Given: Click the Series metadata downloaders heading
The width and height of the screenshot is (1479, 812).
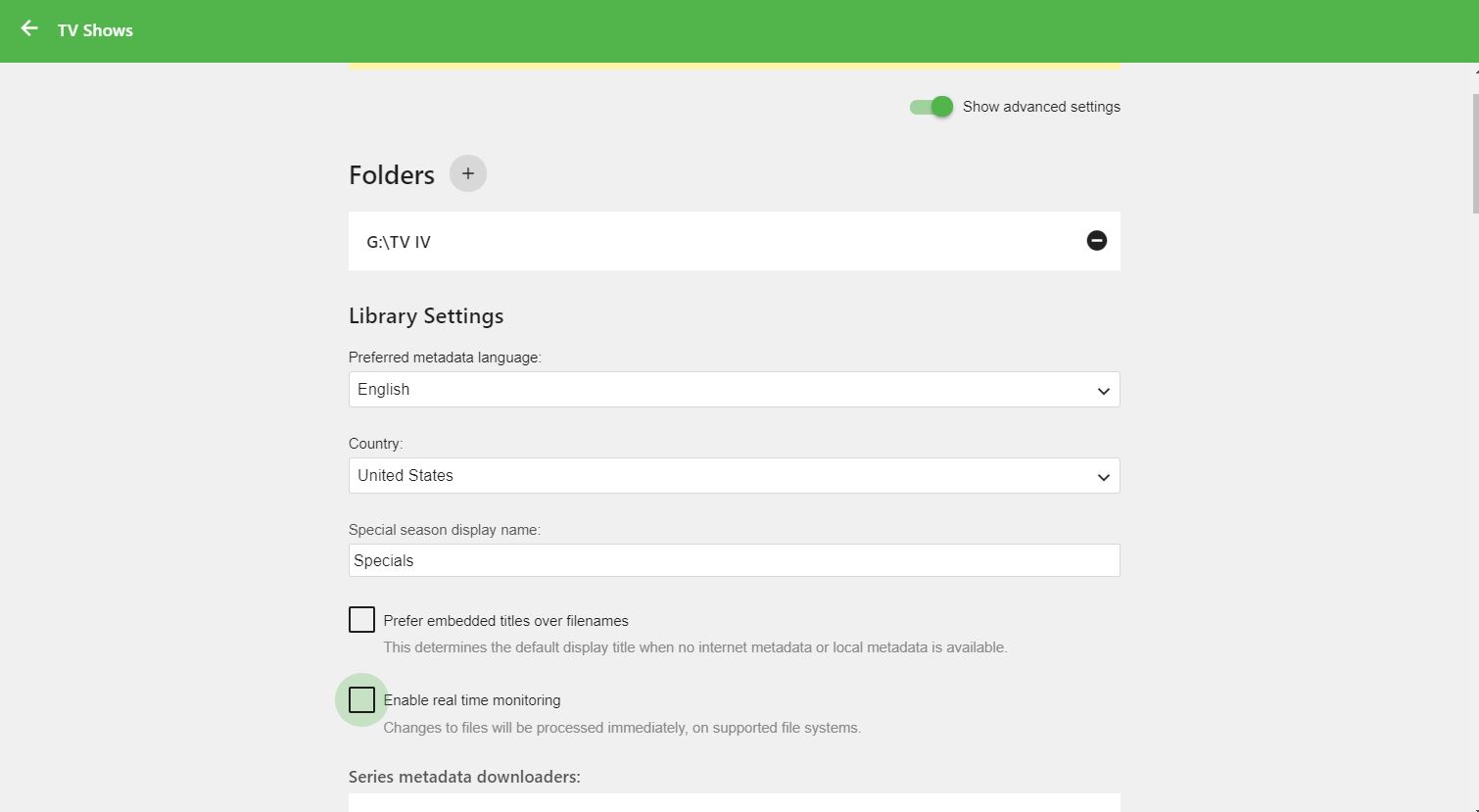Looking at the screenshot, I should click(x=464, y=777).
